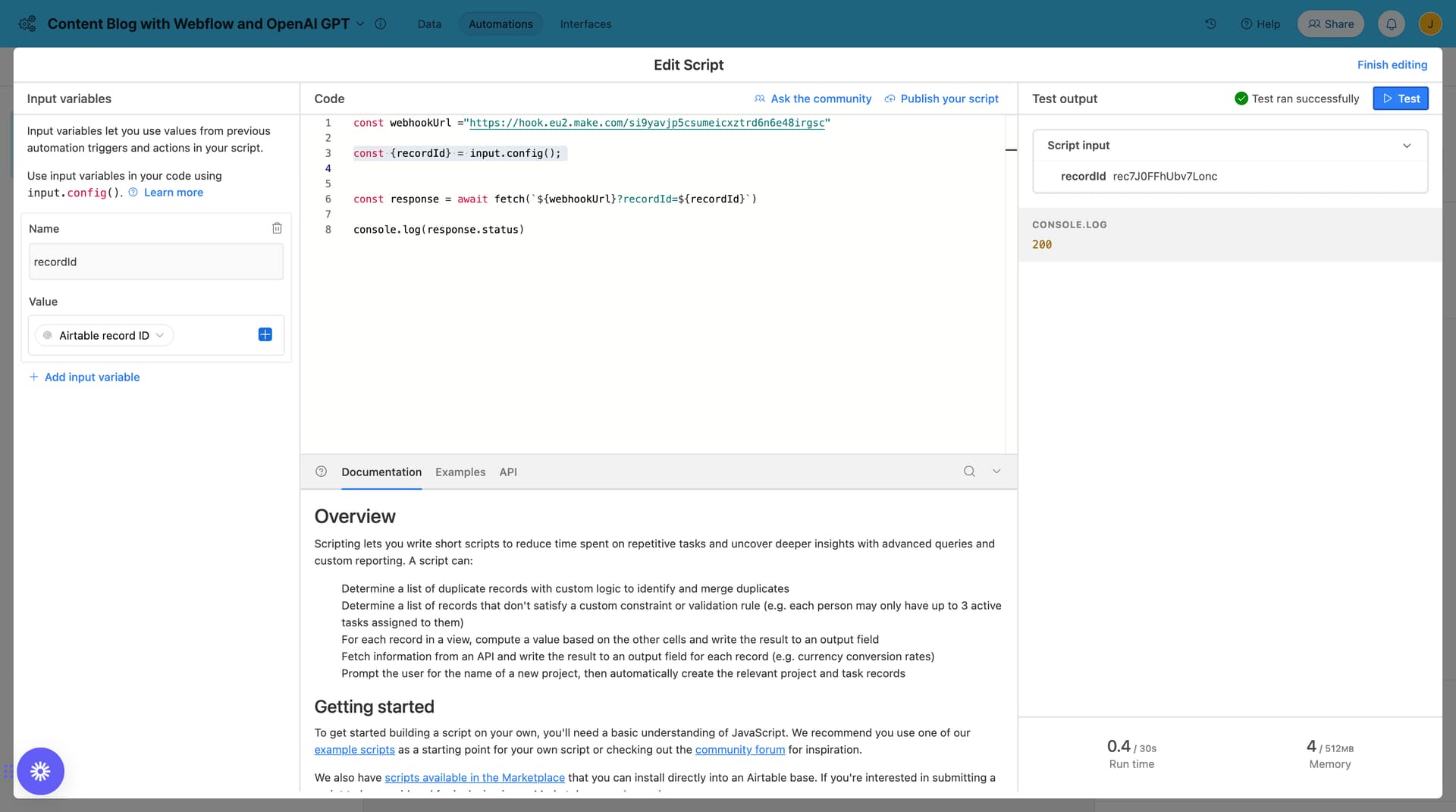Click the recordId value rec7J0FFhUbv7Lonc
The width and height of the screenshot is (1456, 812).
(x=1165, y=177)
